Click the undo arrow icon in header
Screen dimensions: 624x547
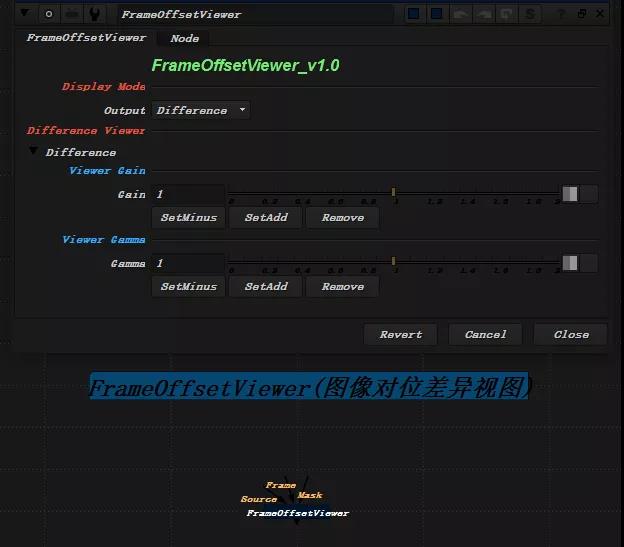(x=460, y=14)
